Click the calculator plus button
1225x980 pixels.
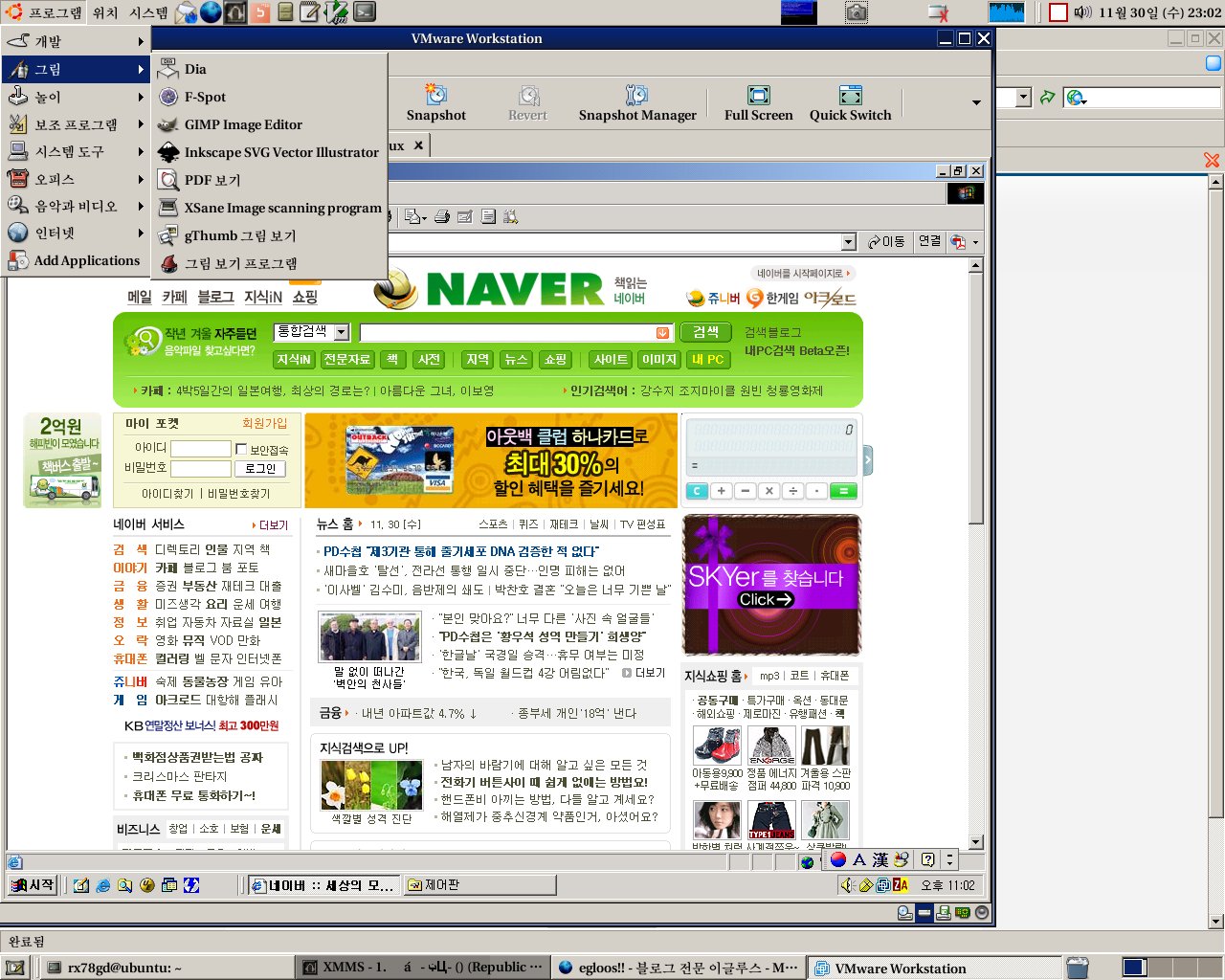click(x=722, y=491)
